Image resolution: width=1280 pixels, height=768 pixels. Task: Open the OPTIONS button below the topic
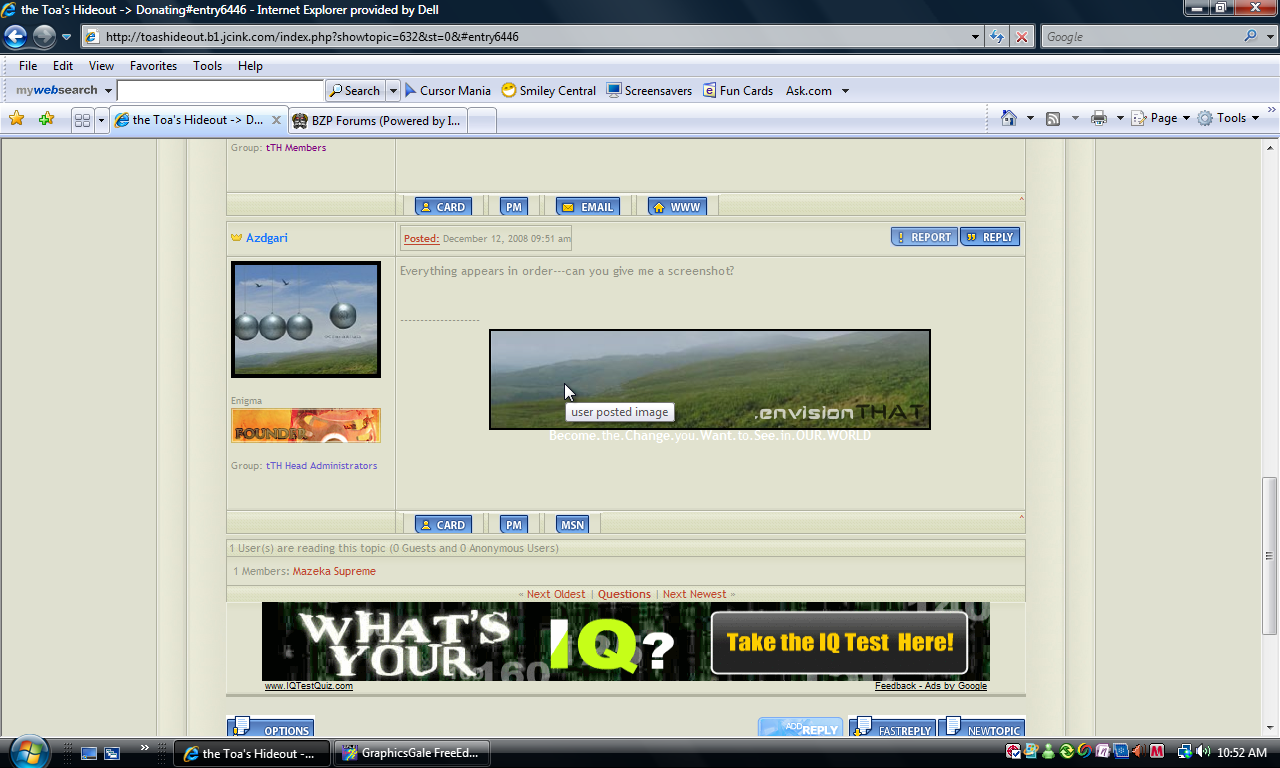coord(271,729)
